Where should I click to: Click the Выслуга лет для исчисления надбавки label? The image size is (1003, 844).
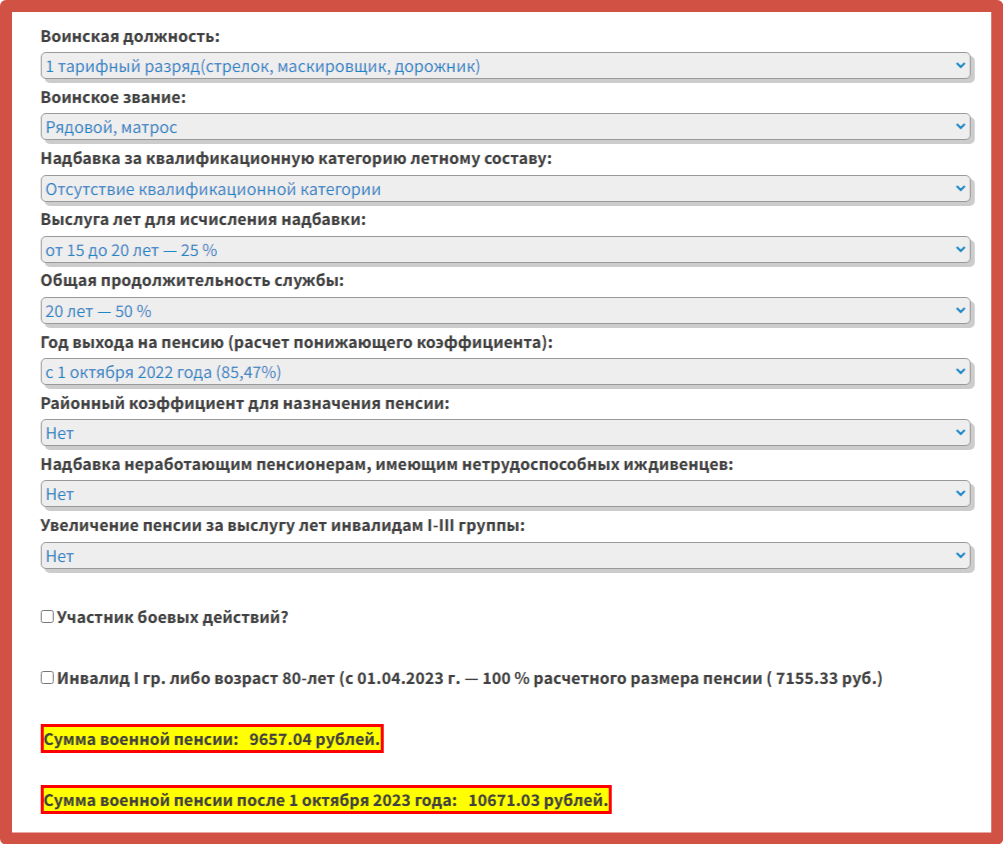203,219
